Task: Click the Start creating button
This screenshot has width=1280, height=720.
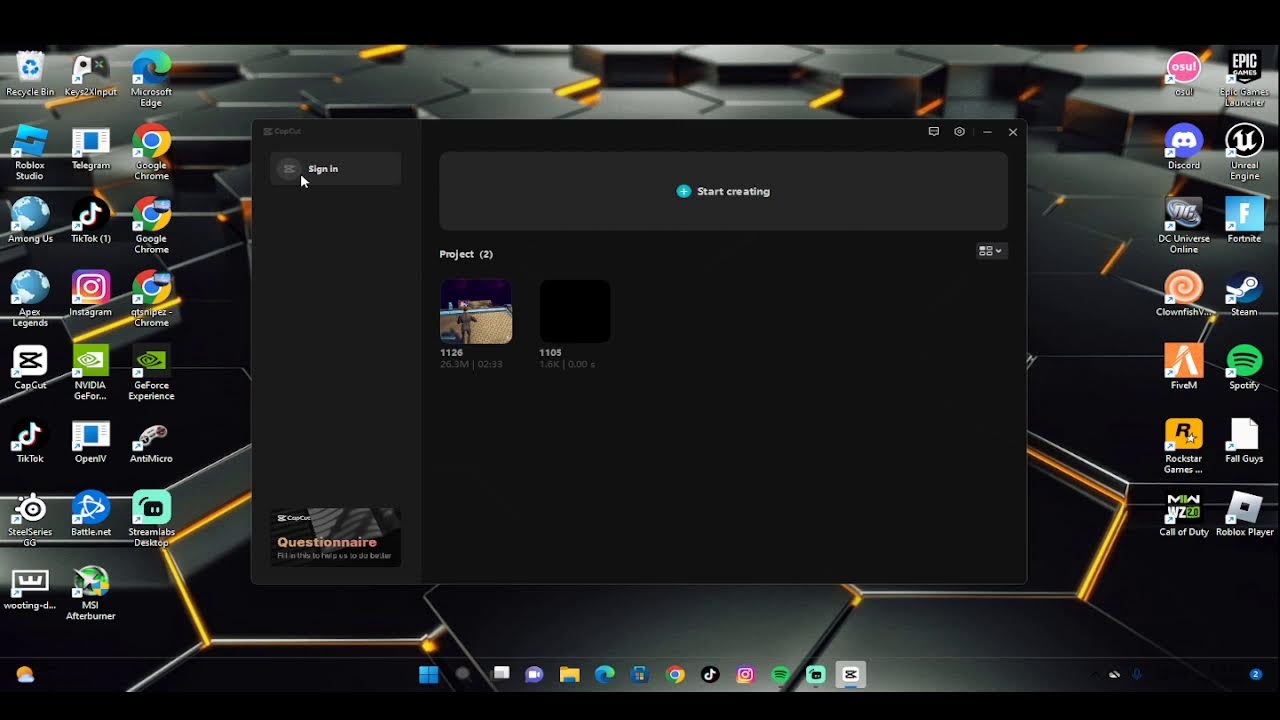Action: [x=723, y=191]
